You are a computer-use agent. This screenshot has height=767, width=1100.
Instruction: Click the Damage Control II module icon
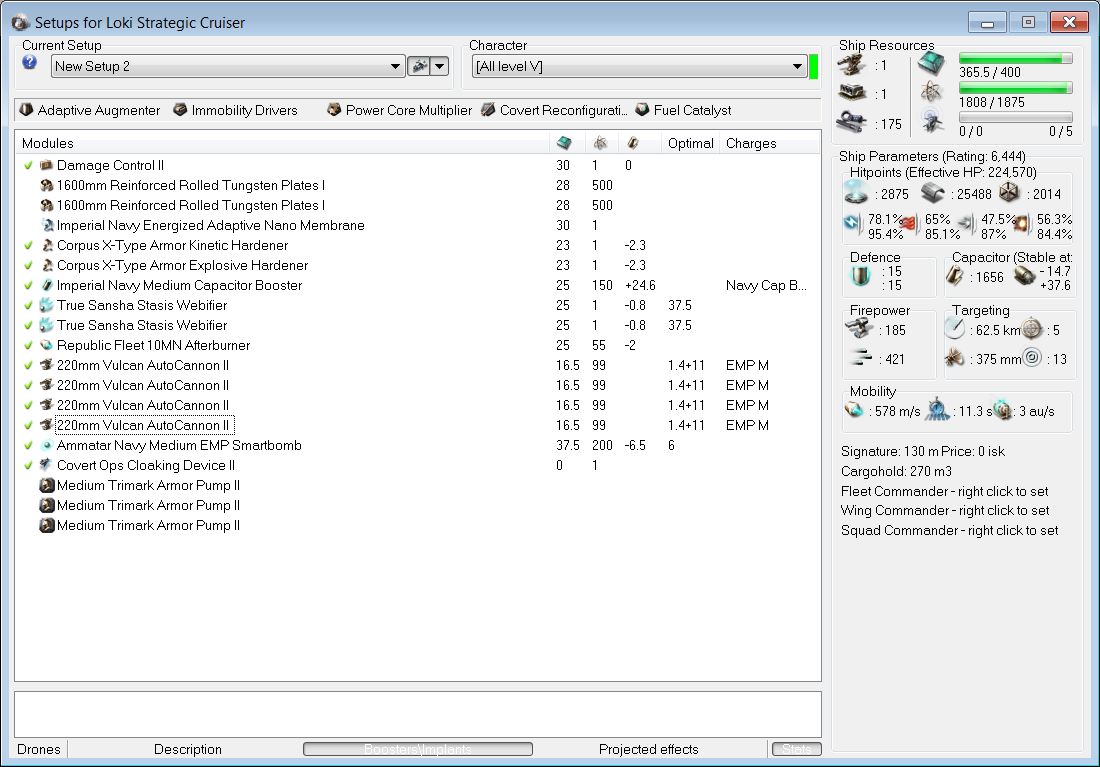click(46, 166)
